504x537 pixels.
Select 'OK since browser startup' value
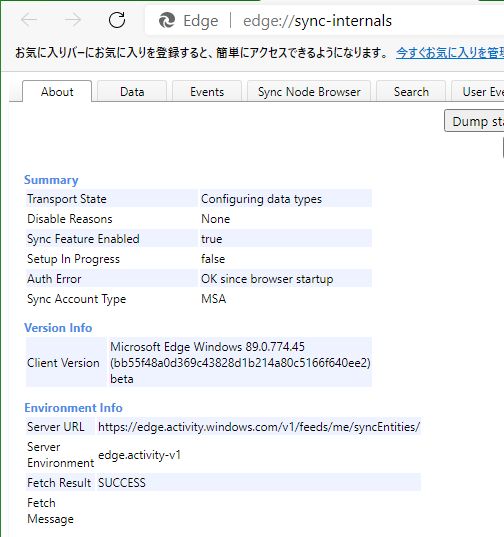[x=267, y=279]
